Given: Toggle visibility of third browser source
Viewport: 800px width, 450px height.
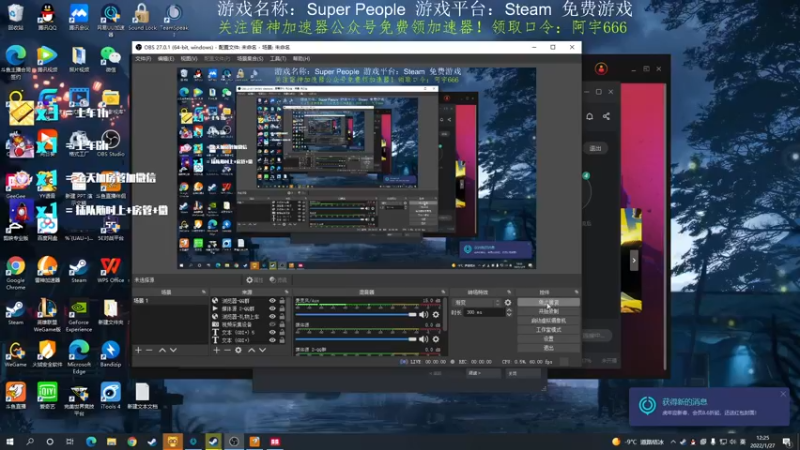Looking at the screenshot, I should (x=272, y=316).
